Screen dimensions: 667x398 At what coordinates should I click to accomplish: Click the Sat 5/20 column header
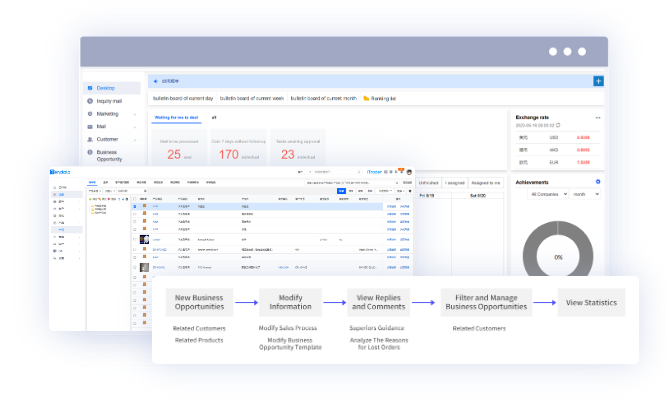click(477, 196)
